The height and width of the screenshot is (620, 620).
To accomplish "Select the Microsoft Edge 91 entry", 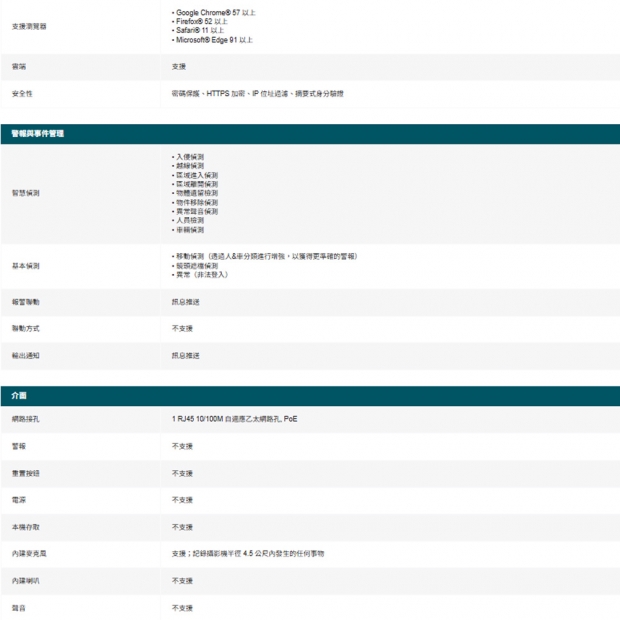I will pos(214,40).
